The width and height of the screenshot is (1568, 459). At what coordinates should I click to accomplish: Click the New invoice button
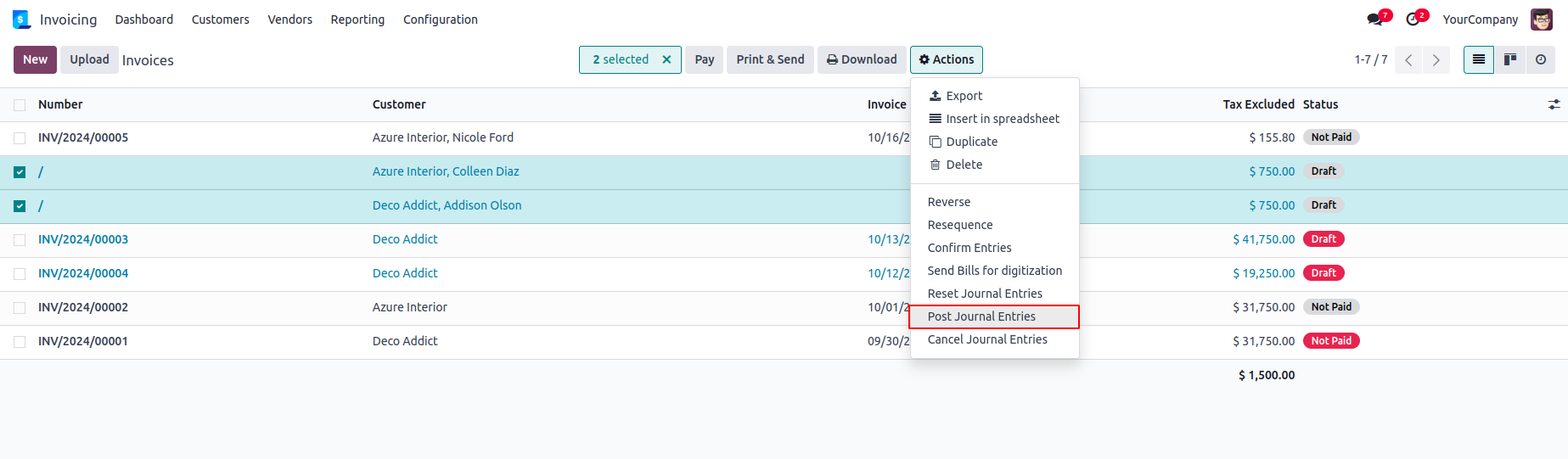tap(35, 59)
